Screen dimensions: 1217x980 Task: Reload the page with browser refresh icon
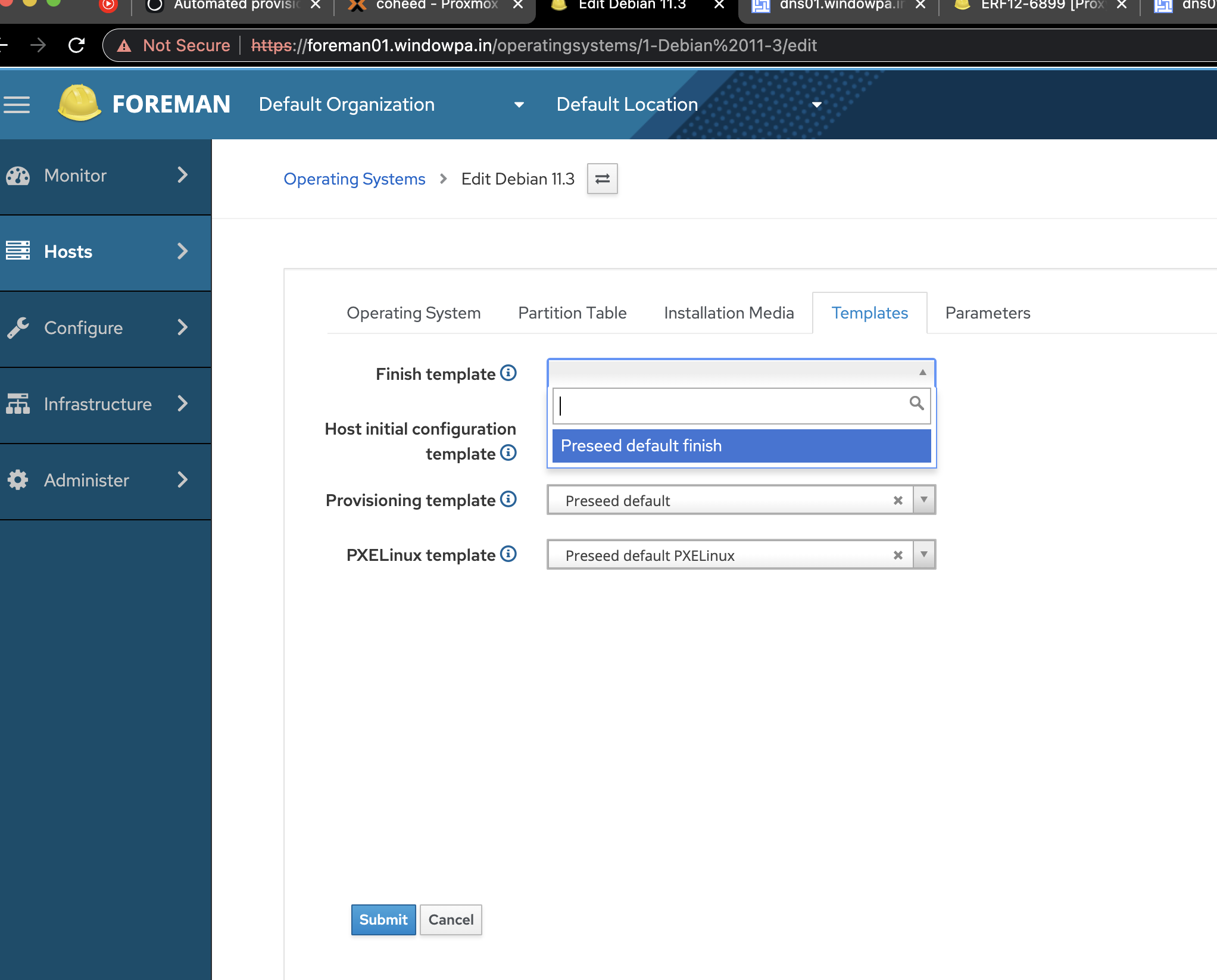tap(77, 45)
